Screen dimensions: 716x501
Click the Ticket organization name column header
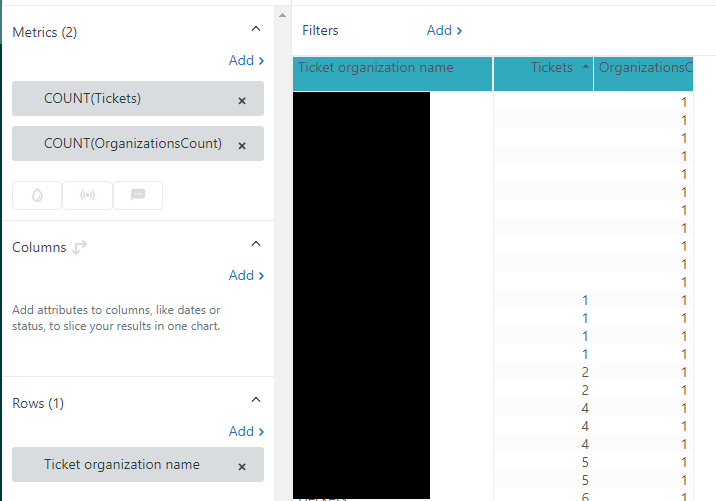(376, 69)
